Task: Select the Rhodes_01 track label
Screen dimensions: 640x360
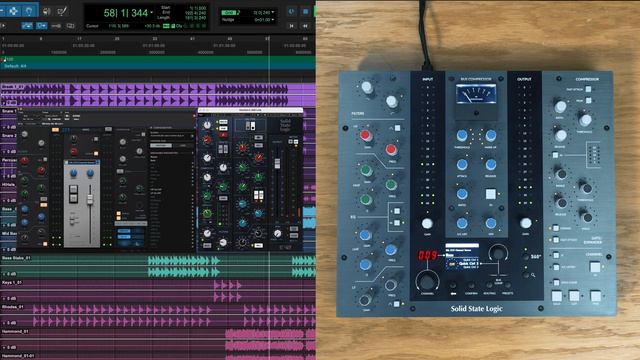Action: click(x=13, y=307)
